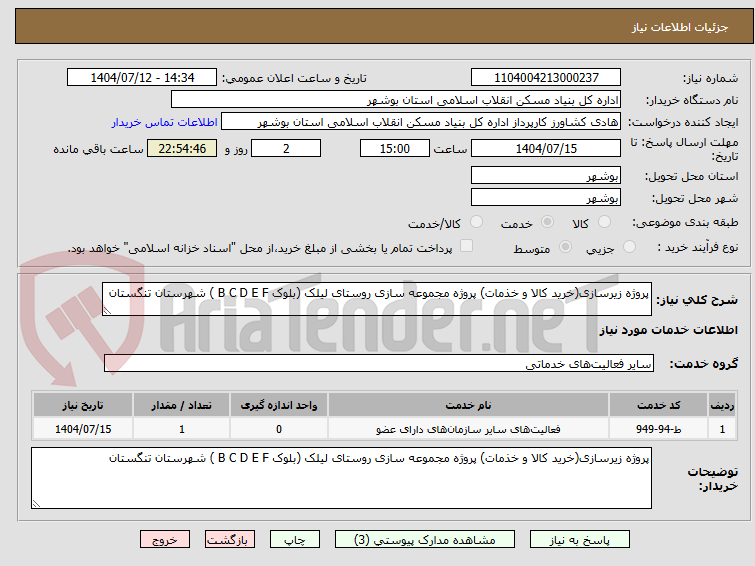Click the تاریخ نیاز column header
Viewport: 755px width, 566px height.
pyautogui.click(x=83, y=405)
